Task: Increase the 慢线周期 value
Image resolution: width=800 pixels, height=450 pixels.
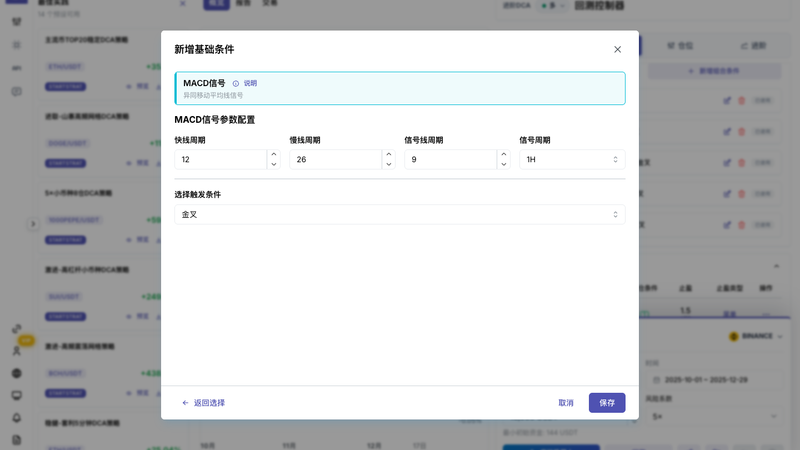Action: (389, 155)
